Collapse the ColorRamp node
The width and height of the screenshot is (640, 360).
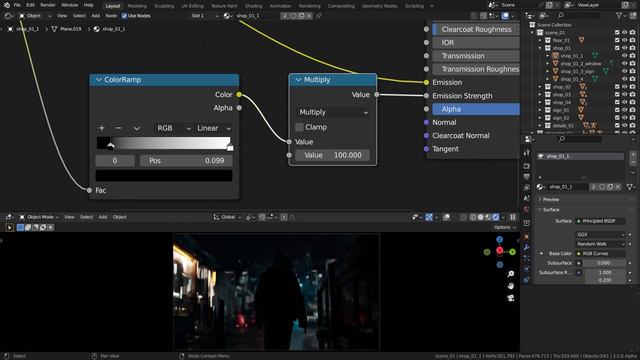click(98, 80)
